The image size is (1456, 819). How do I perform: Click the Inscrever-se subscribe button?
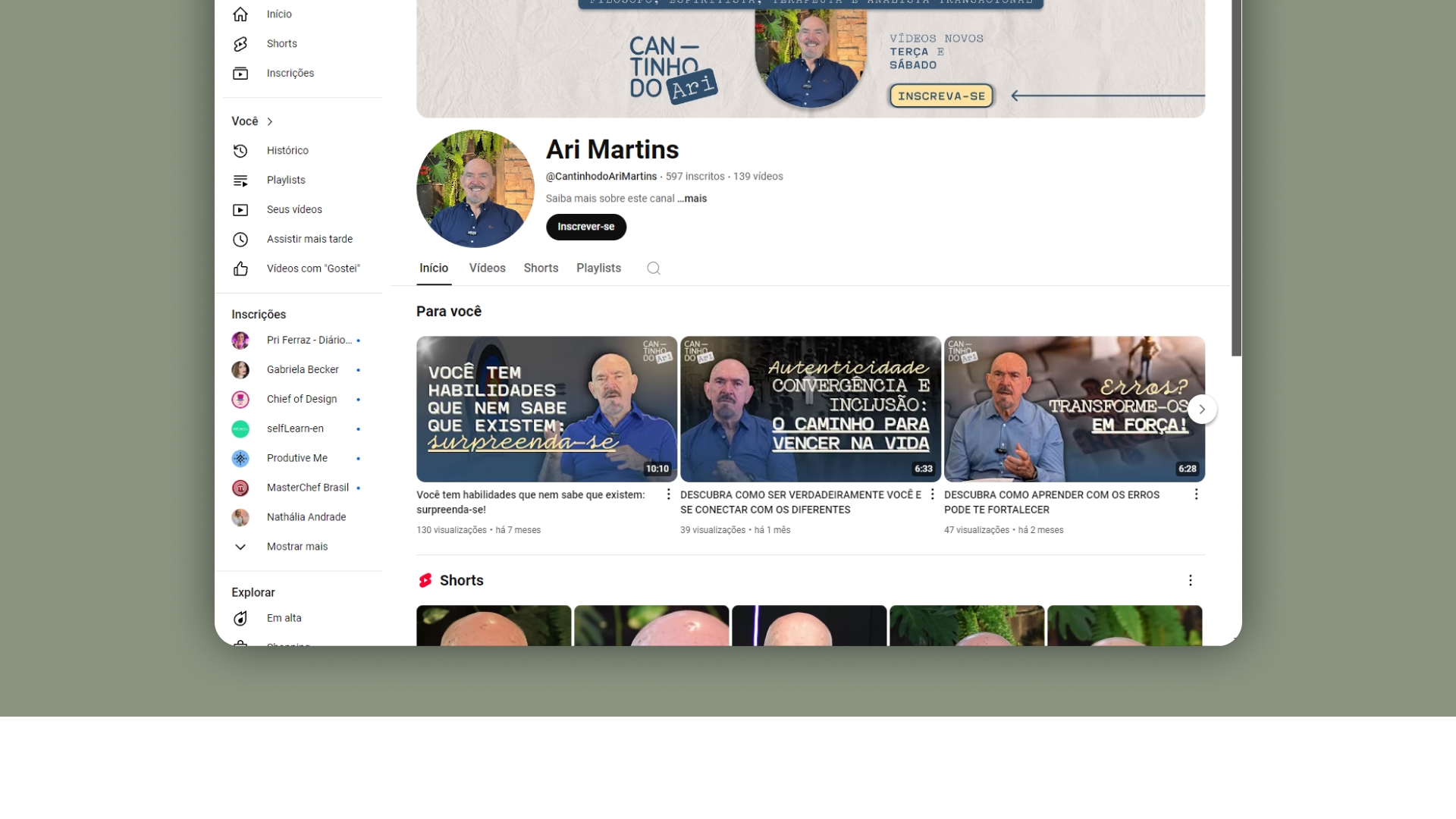pyautogui.click(x=586, y=227)
